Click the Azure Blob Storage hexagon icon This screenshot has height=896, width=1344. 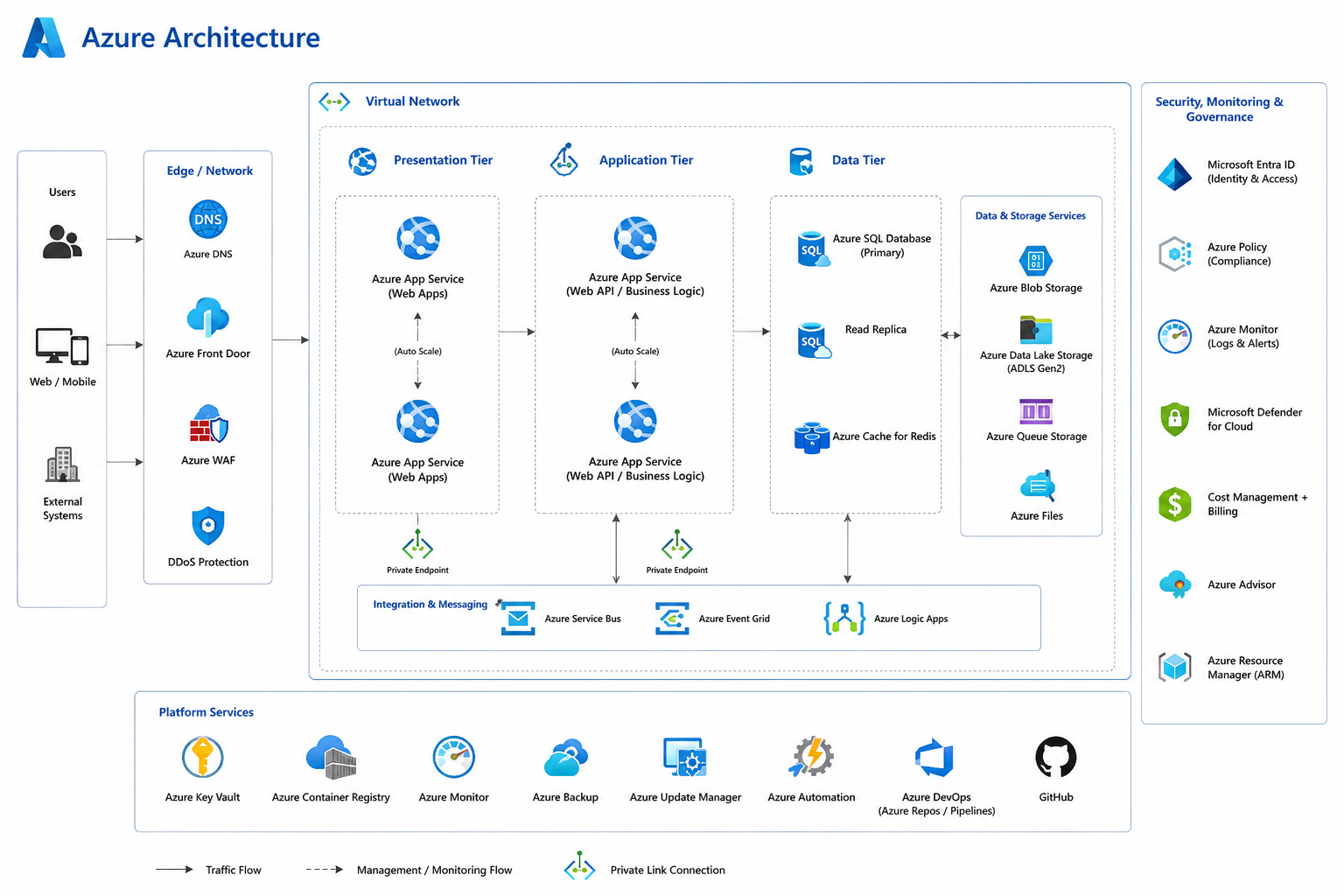1036,261
